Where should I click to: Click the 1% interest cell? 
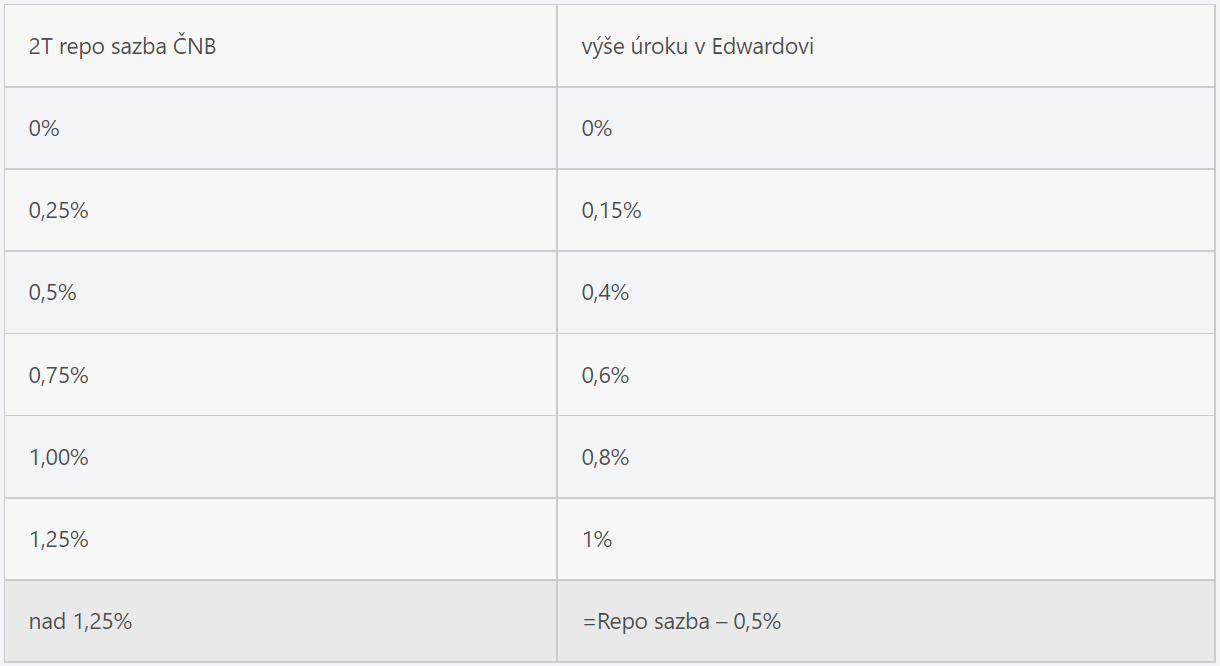tap(886, 539)
